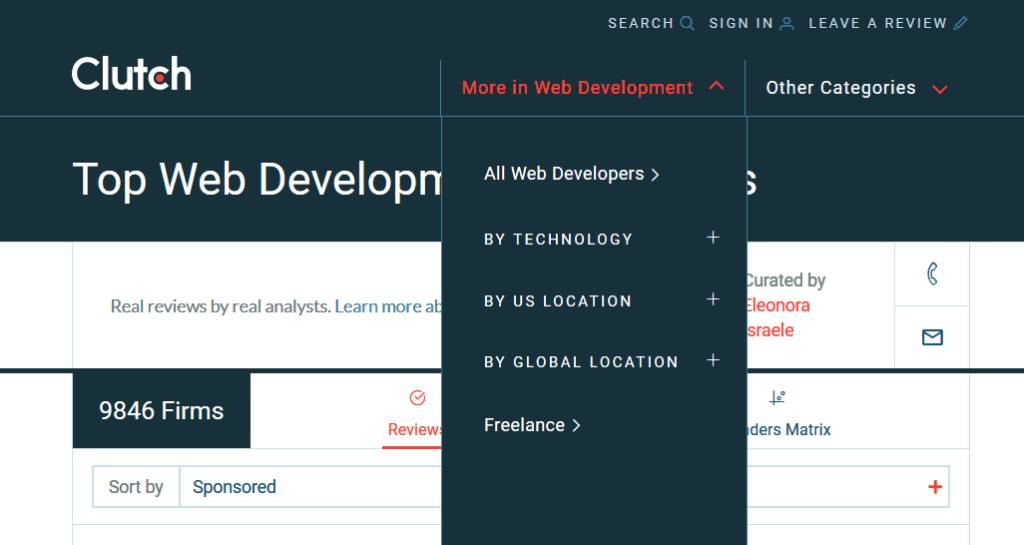1024x545 pixels.
Task: Click LEAVE A REVIEW link
Action: point(878,23)
